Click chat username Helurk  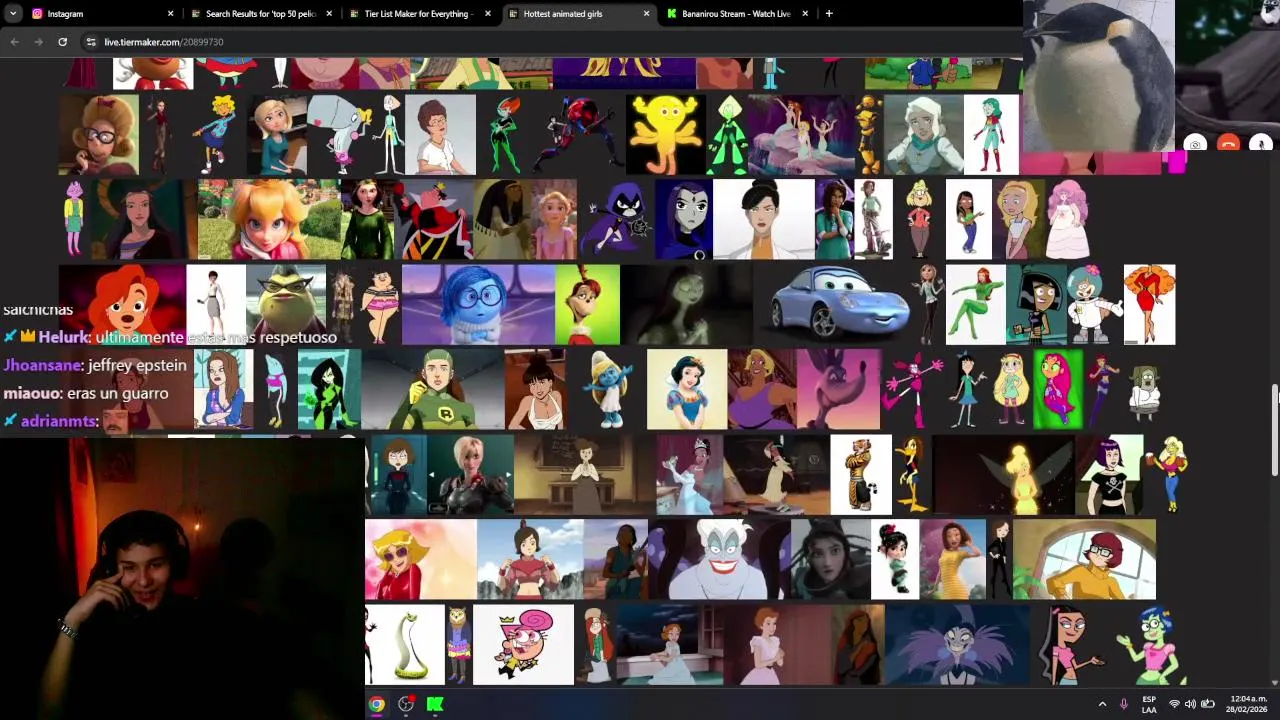pyautogui.click(x=64, y=337)
